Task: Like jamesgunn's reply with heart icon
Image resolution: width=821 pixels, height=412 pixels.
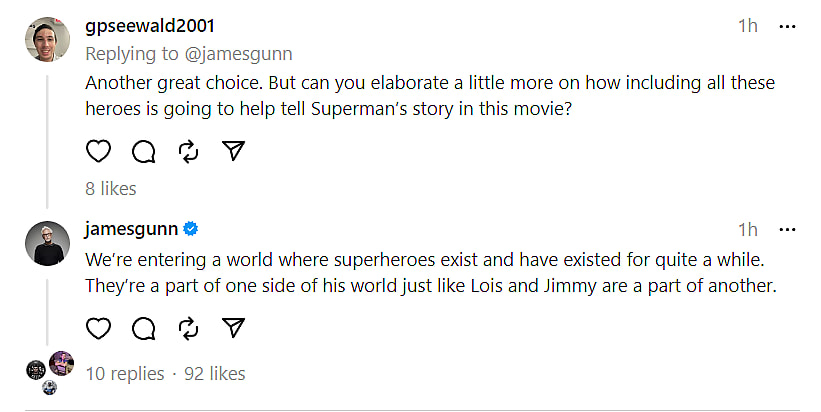Action: pos(98,328)
